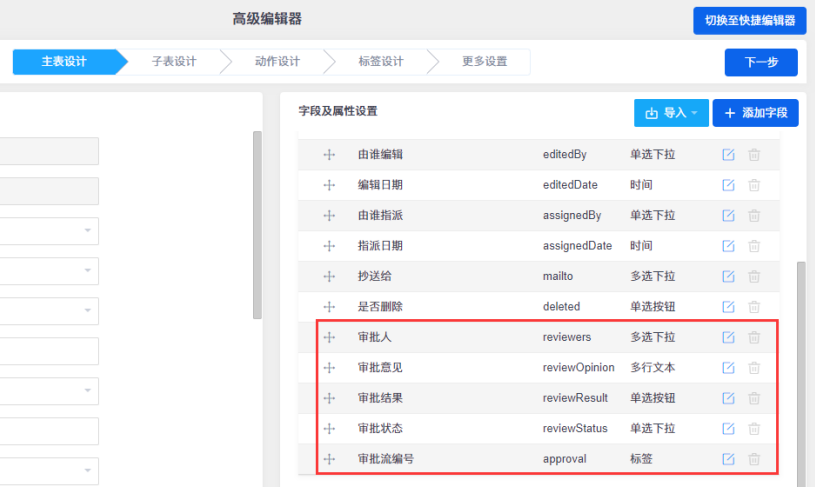Edit the 审批结果 field
The image size is (815, 487).
[x=728, y=398]
